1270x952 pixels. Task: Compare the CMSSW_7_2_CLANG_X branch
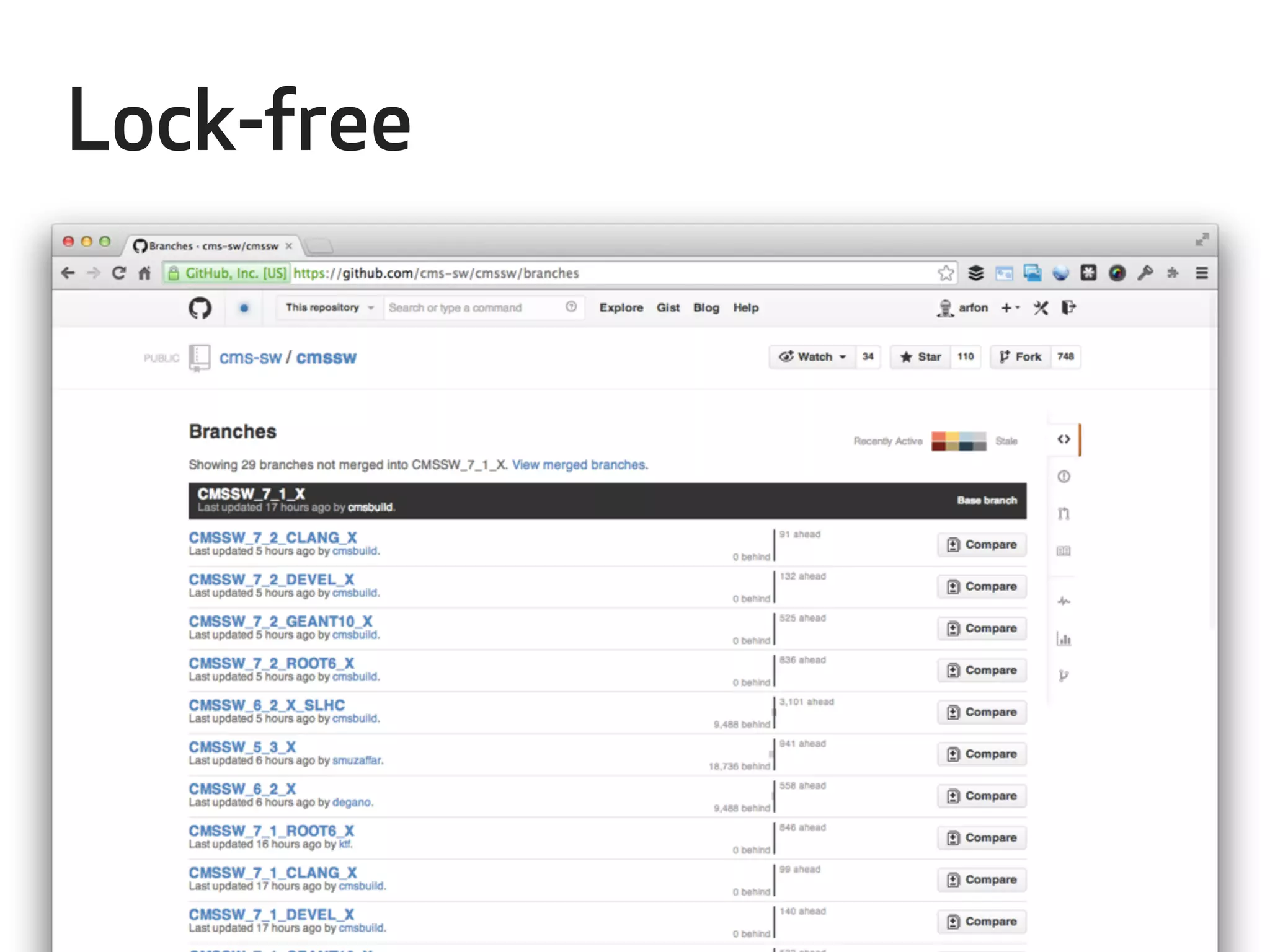(x=982, y=545)
